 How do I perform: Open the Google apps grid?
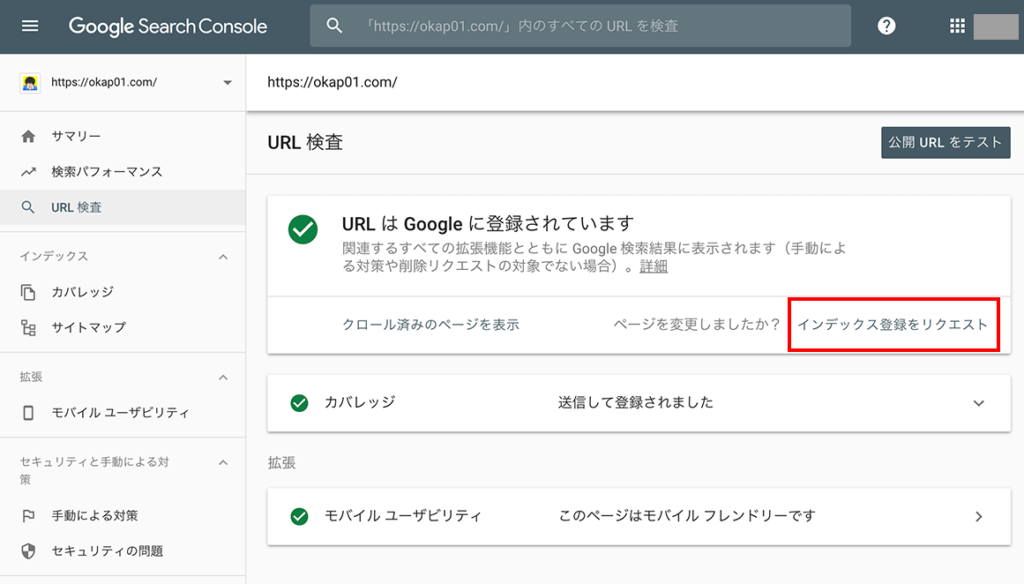point(957,26)
